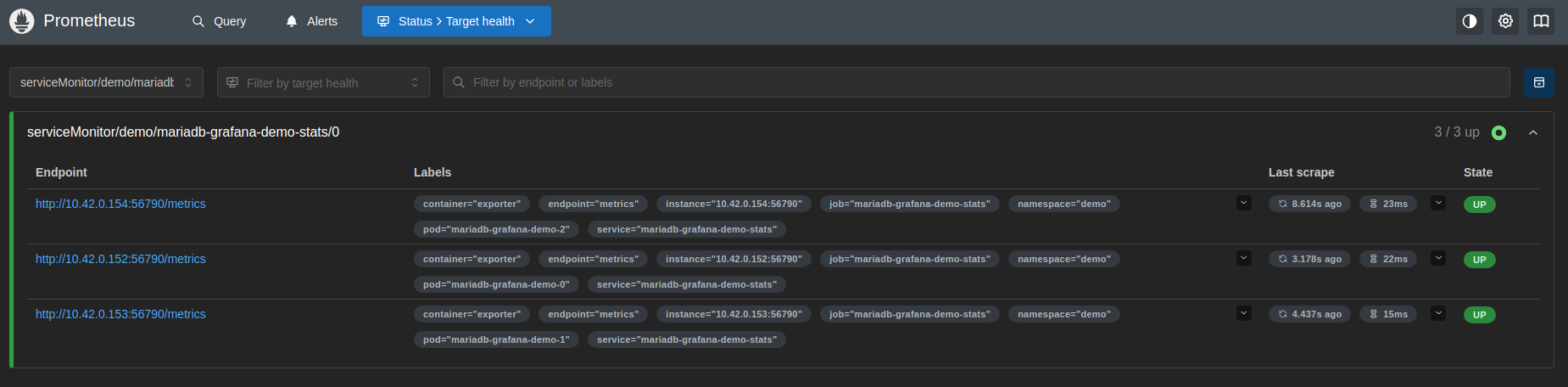The width and height of the screenshot is (1568, 387).
Task: Click the 15ms scrape duration badge
Action: (1388, 314)
